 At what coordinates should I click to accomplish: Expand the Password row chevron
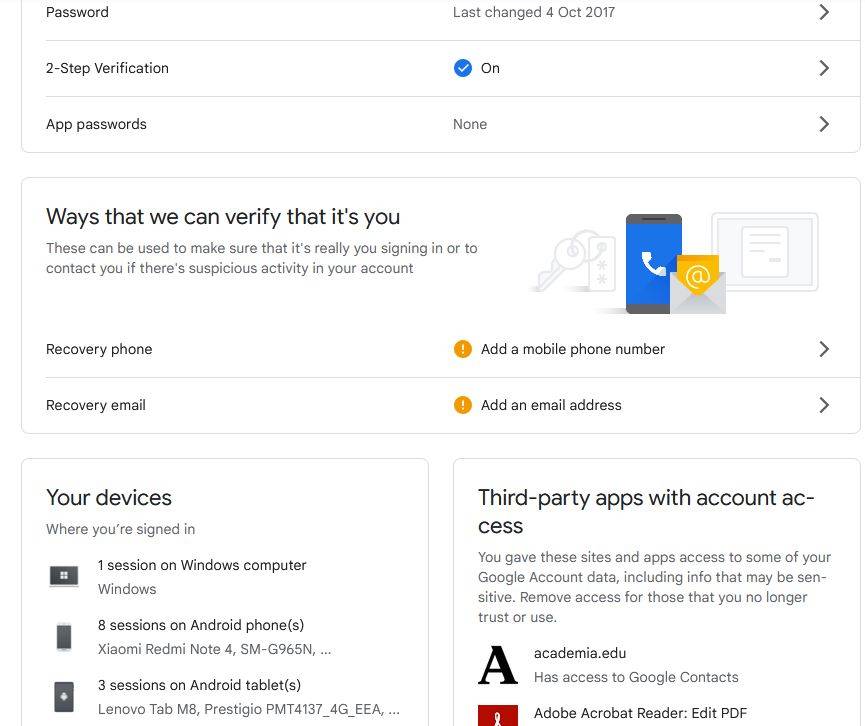pyautogui.click(x=824, y=12)
